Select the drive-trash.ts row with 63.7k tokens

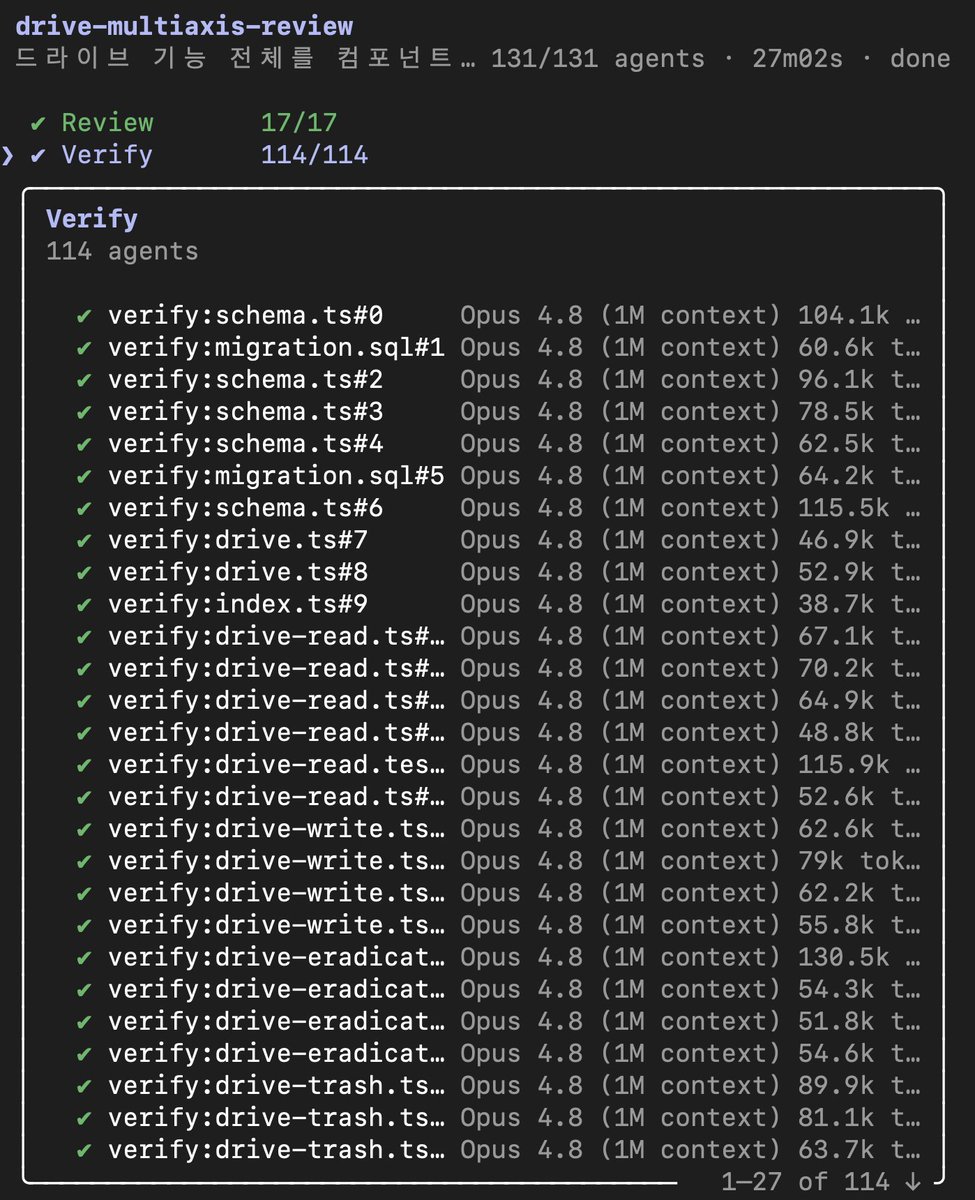[499, 1149]
